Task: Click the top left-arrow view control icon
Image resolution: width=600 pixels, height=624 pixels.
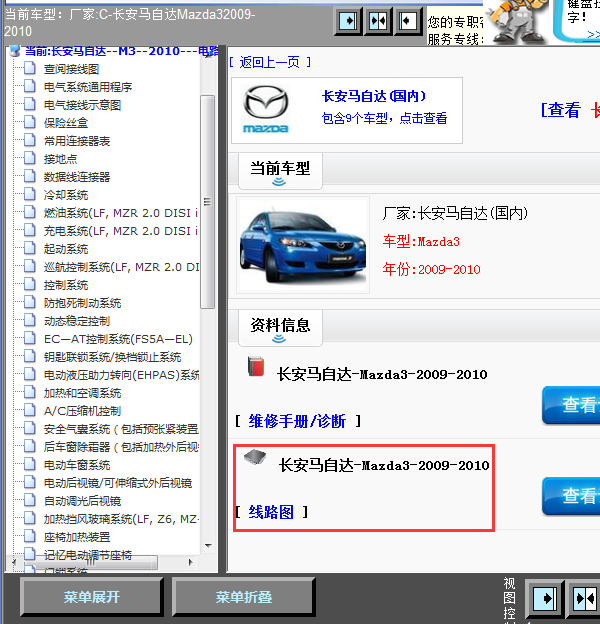Action: click(x=407, y=21)
